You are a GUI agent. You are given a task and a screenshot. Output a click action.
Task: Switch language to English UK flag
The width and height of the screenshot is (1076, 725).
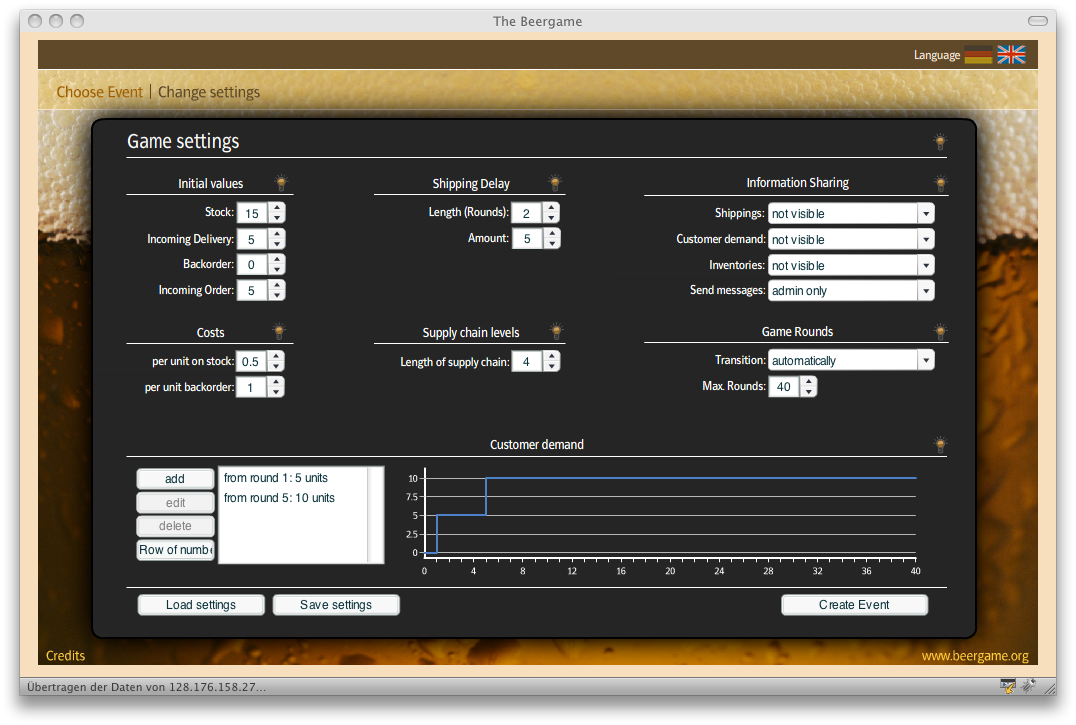1011,55
